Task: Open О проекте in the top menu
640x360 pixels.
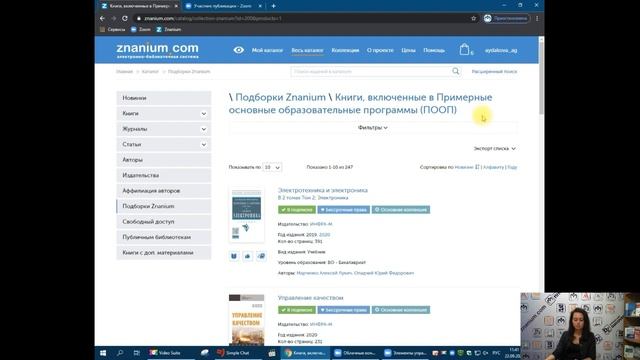Action: (x=380, y=50)
